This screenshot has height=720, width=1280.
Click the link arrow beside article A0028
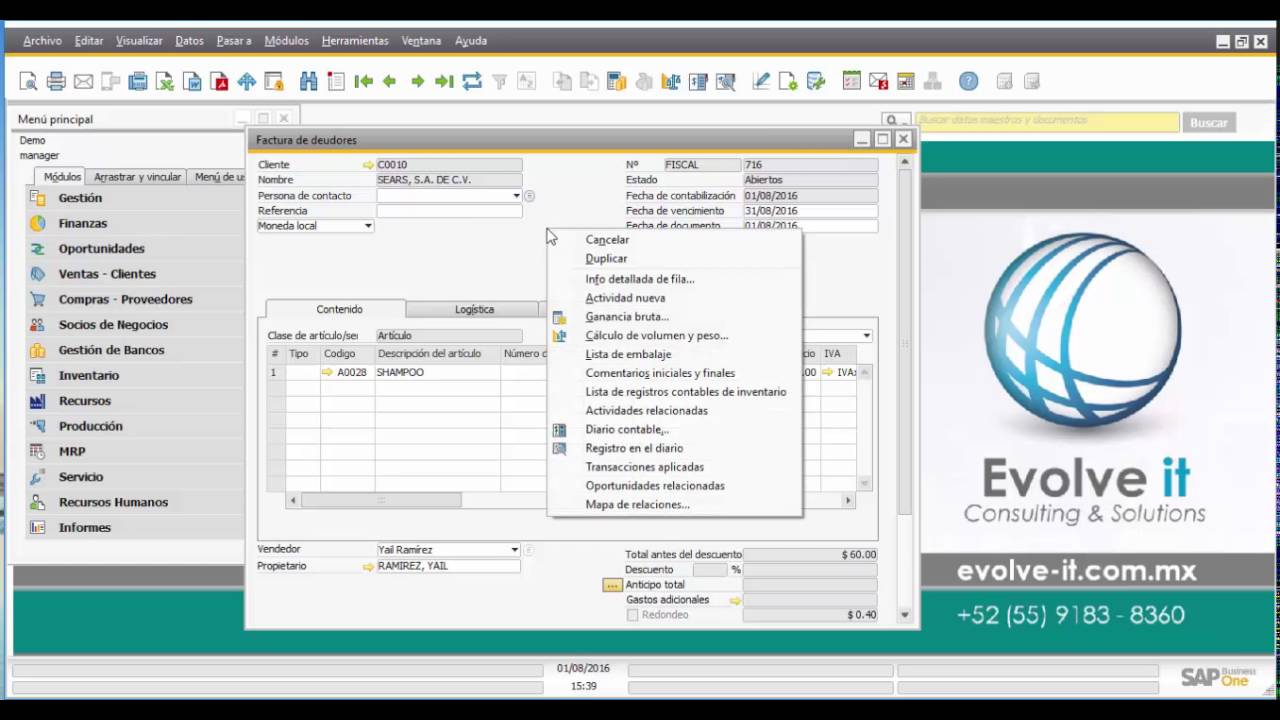pos(327,372)
